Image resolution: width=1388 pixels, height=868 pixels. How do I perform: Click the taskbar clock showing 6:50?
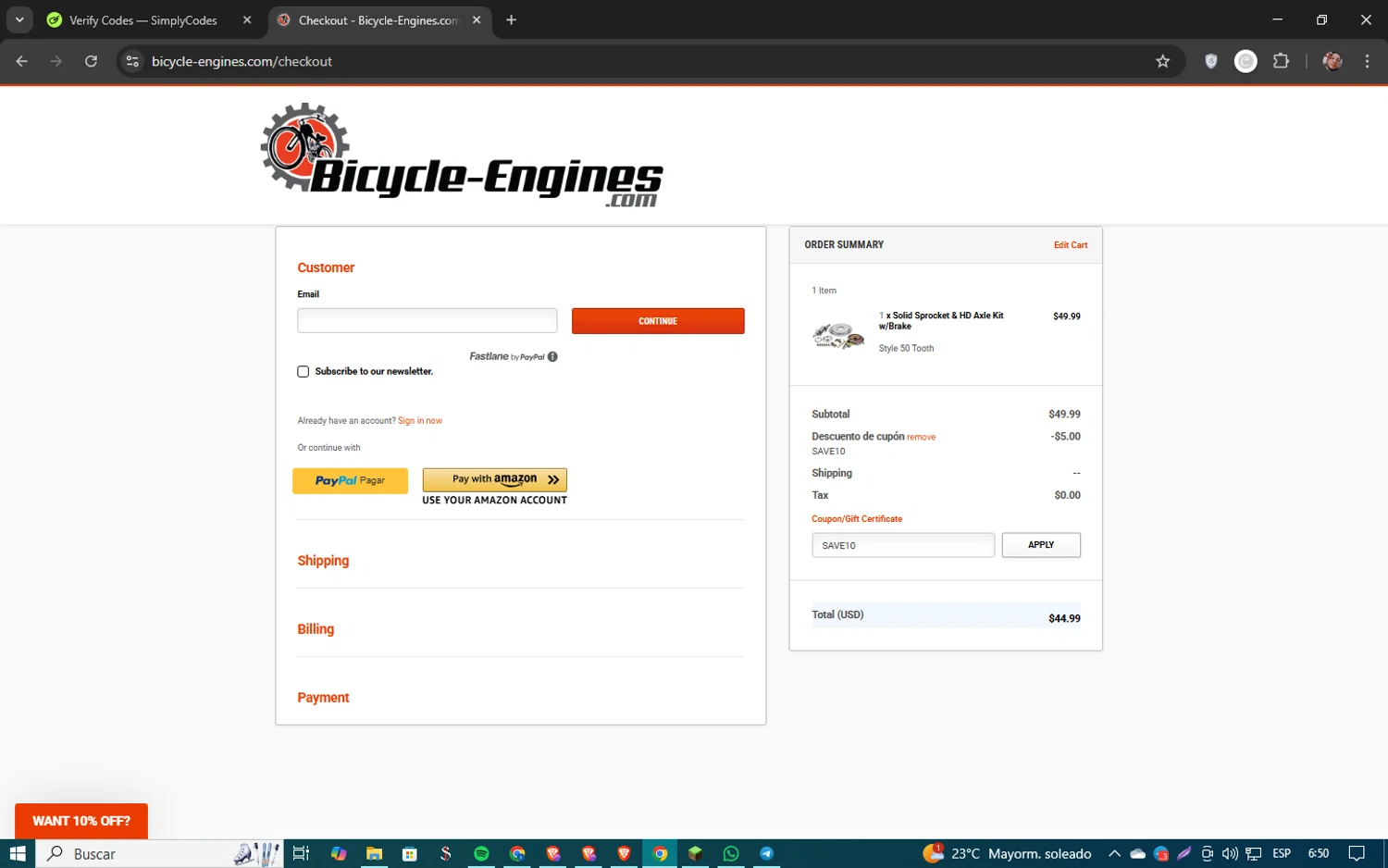[x=1318, y=853]
